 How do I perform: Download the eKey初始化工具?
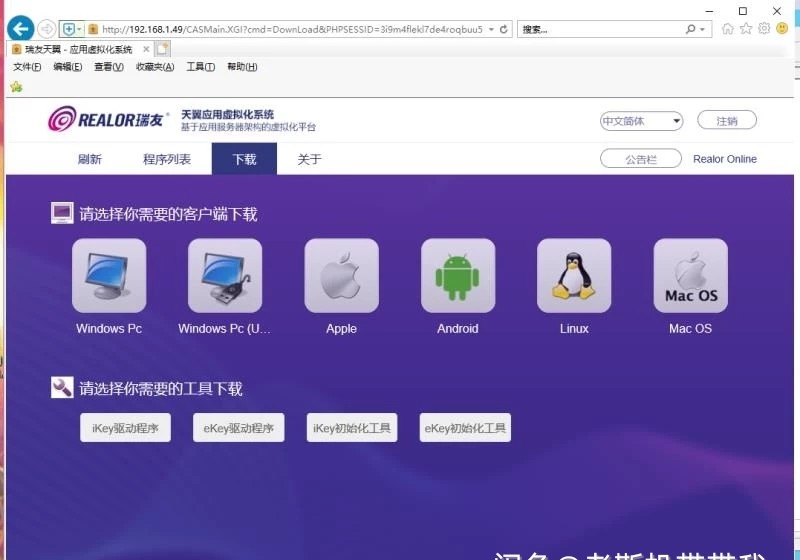[465, 428]
